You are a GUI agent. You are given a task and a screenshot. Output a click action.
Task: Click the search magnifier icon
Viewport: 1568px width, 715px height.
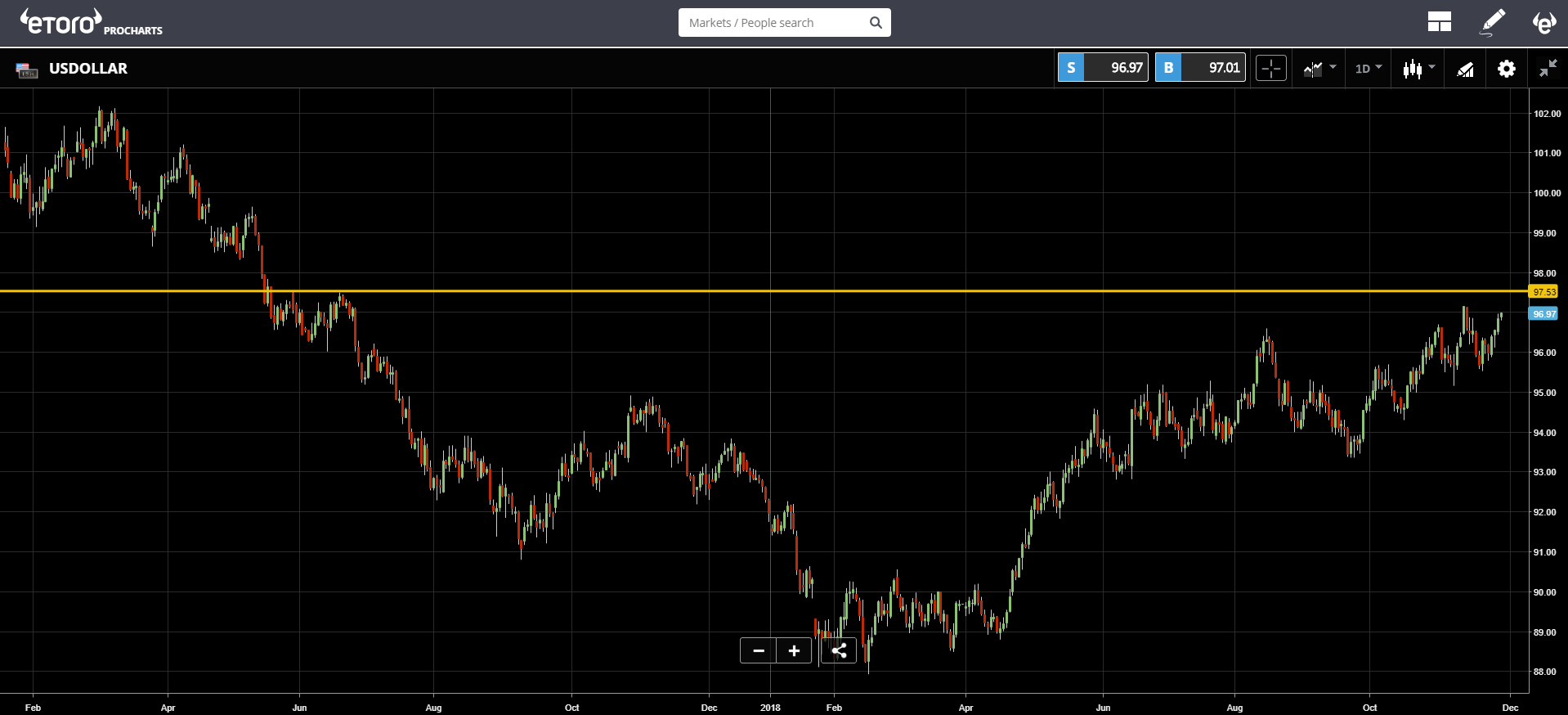coord(876,23)
